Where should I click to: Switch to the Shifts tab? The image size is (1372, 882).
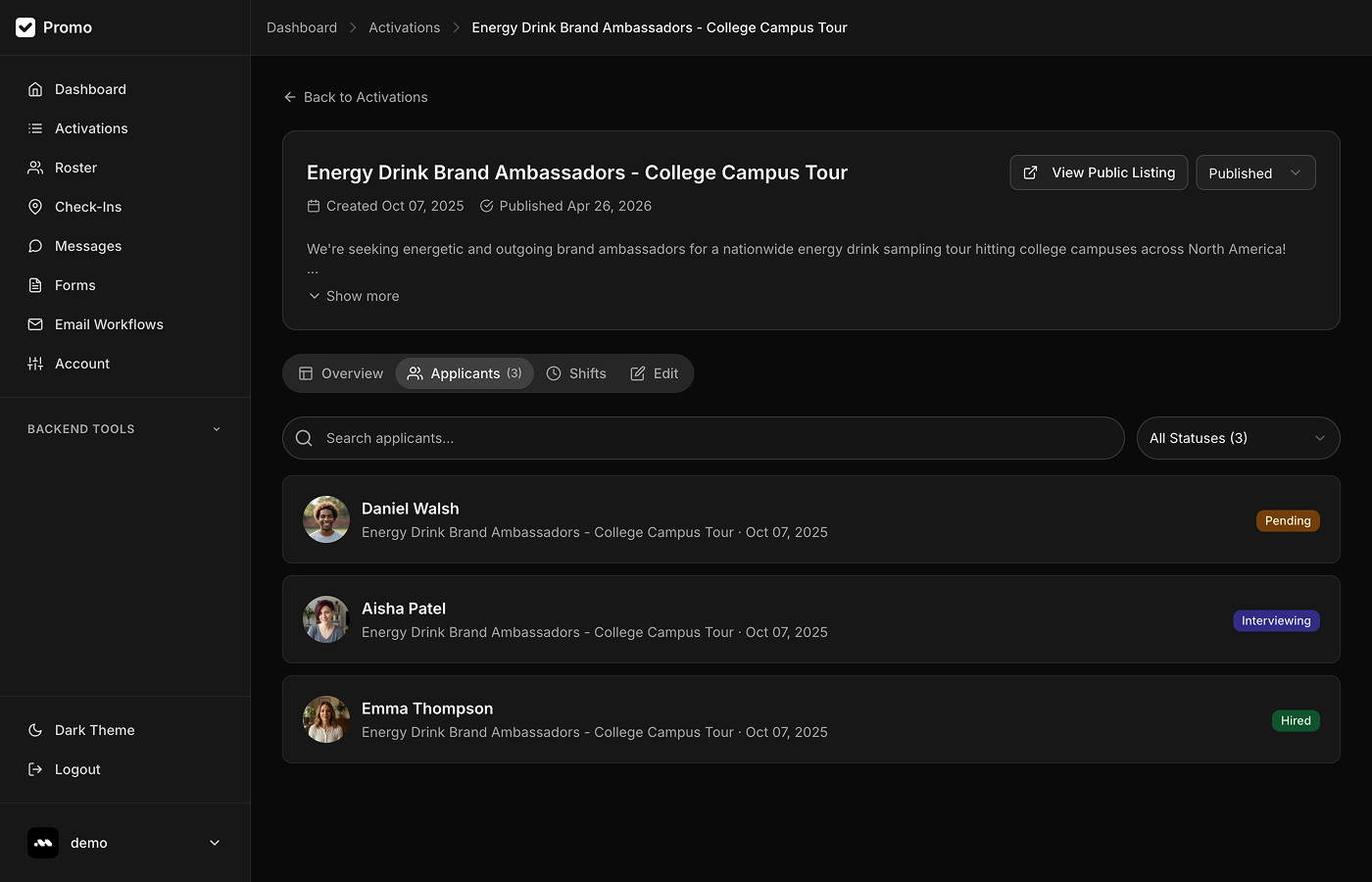(576, 373)
